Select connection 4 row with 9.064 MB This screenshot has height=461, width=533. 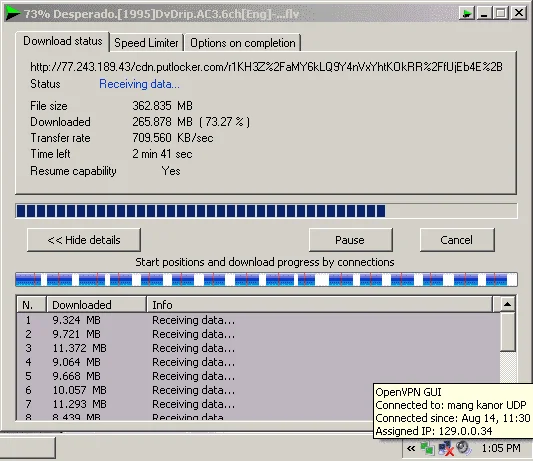point(258,362)
